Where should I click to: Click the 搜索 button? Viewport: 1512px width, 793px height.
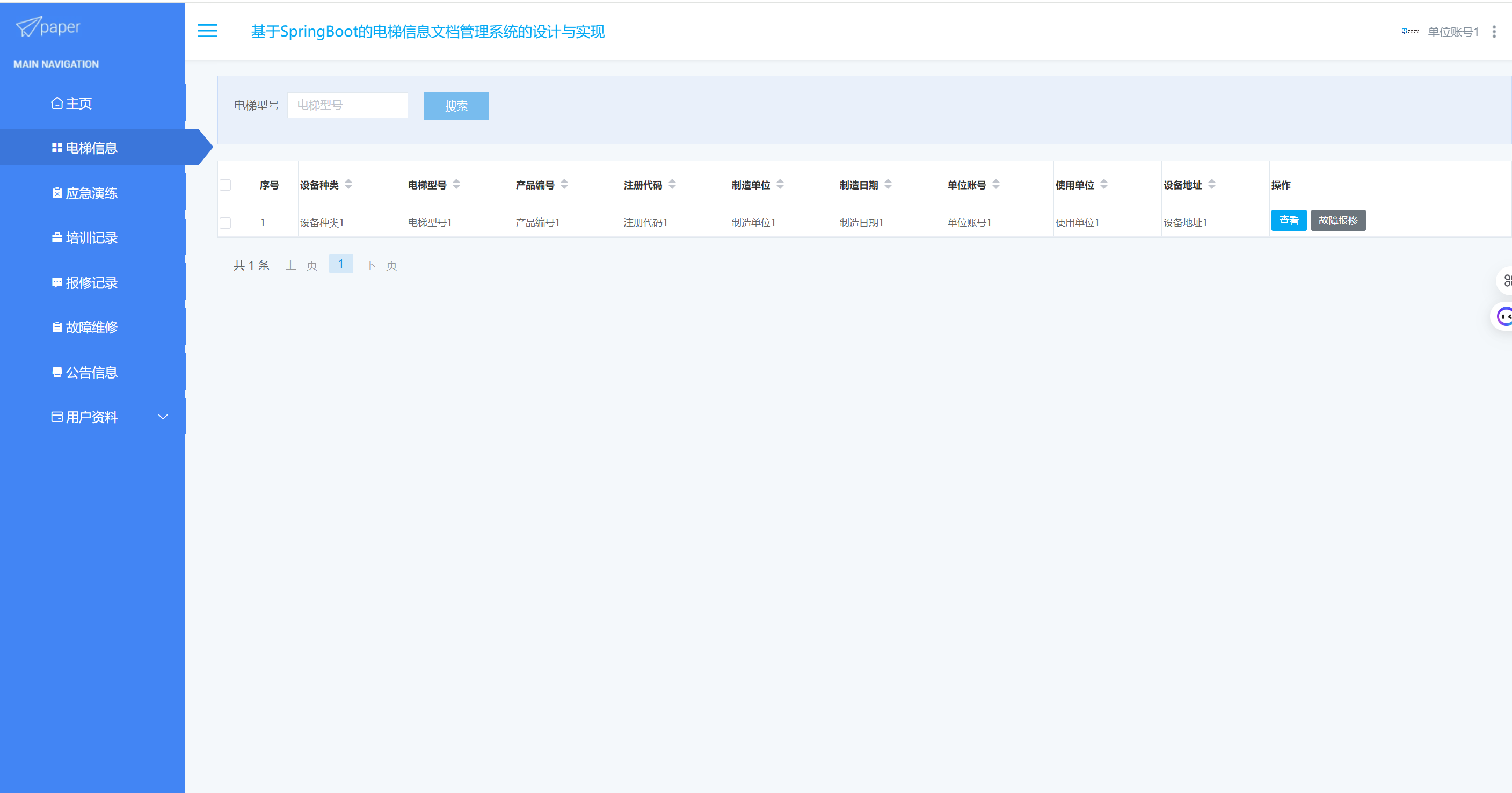pos(456,106)
